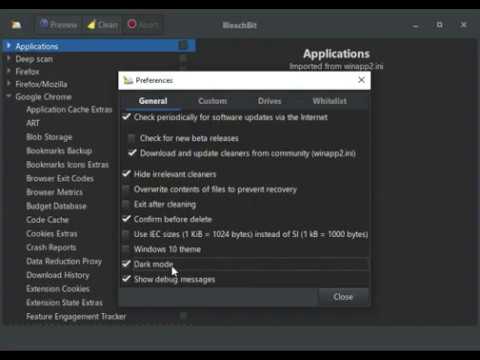Open the Whitelist tab
The height and width of the screenshot is (360, 480).
click(329, 101)
